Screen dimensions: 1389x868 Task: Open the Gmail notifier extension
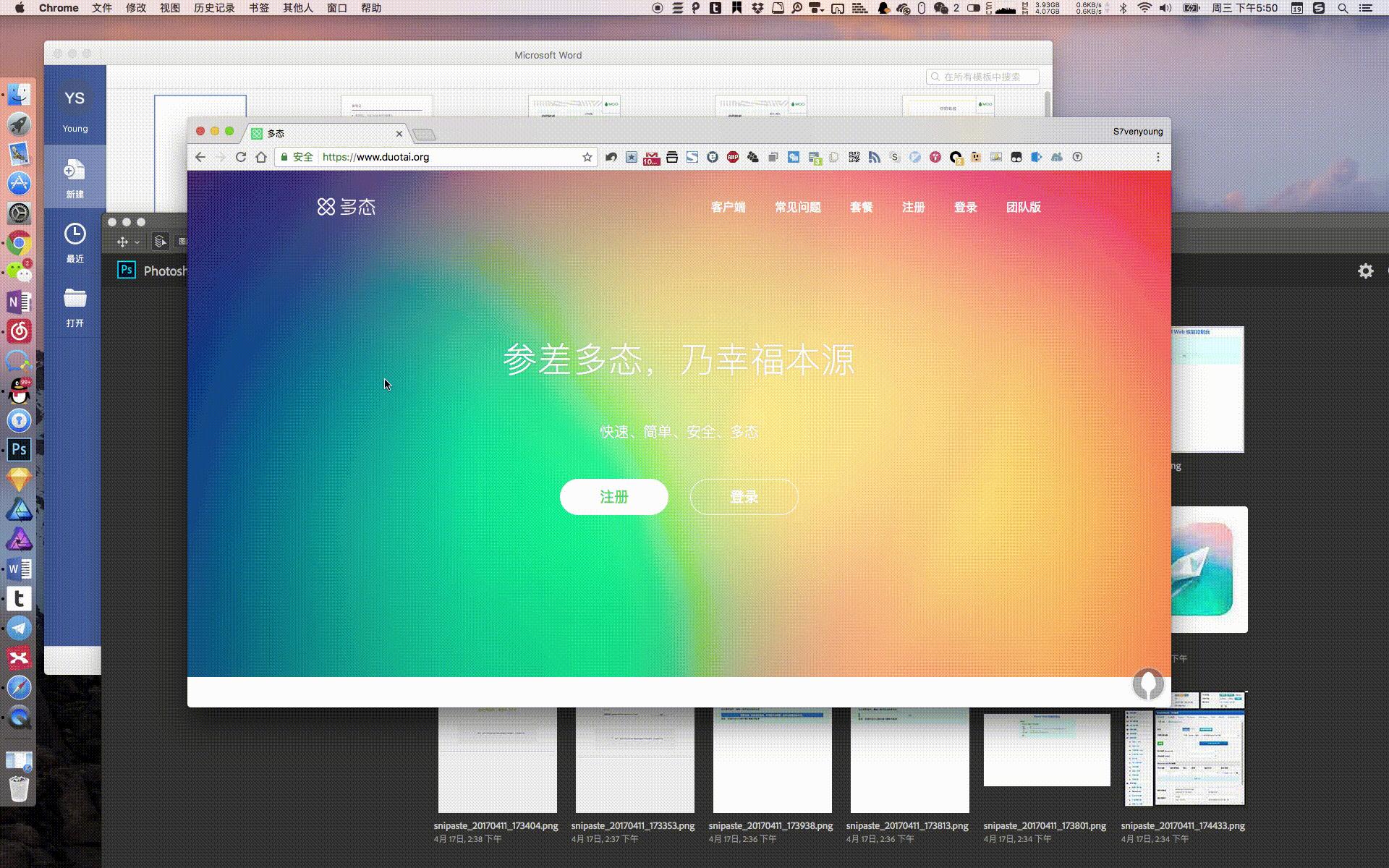tap(651, 157)
